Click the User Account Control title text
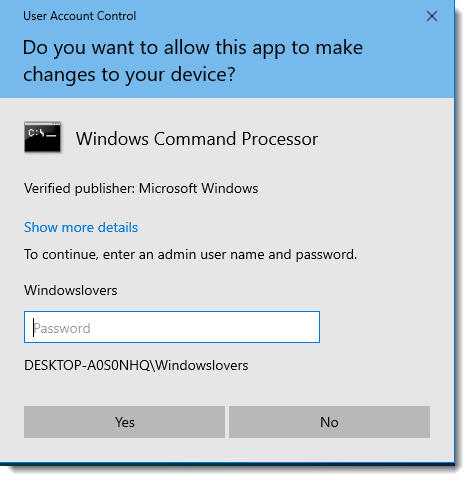470x481 pixels. click(79, 16)
